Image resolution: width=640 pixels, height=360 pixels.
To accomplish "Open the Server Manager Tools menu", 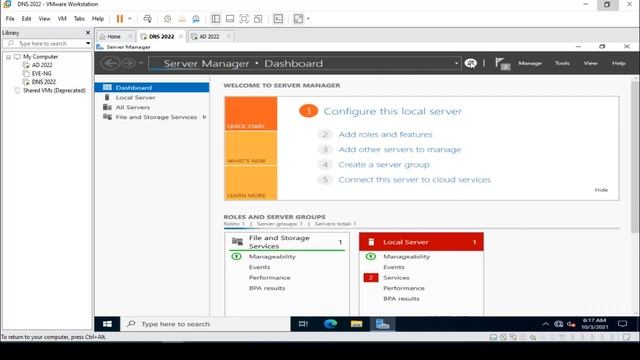I will [562, 63].
